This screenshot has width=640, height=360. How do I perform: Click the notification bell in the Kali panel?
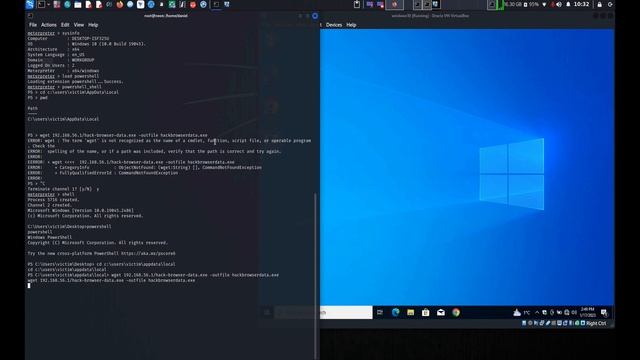pos(568,4)
